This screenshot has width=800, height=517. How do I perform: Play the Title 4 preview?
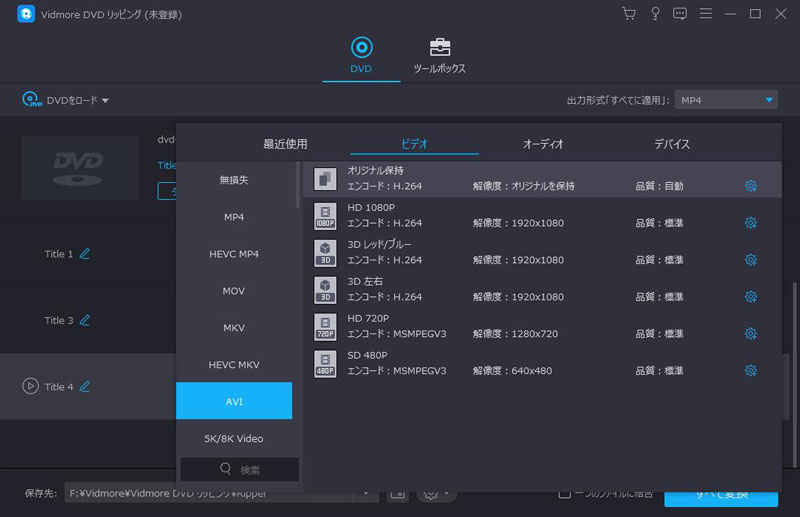point(30,386)
